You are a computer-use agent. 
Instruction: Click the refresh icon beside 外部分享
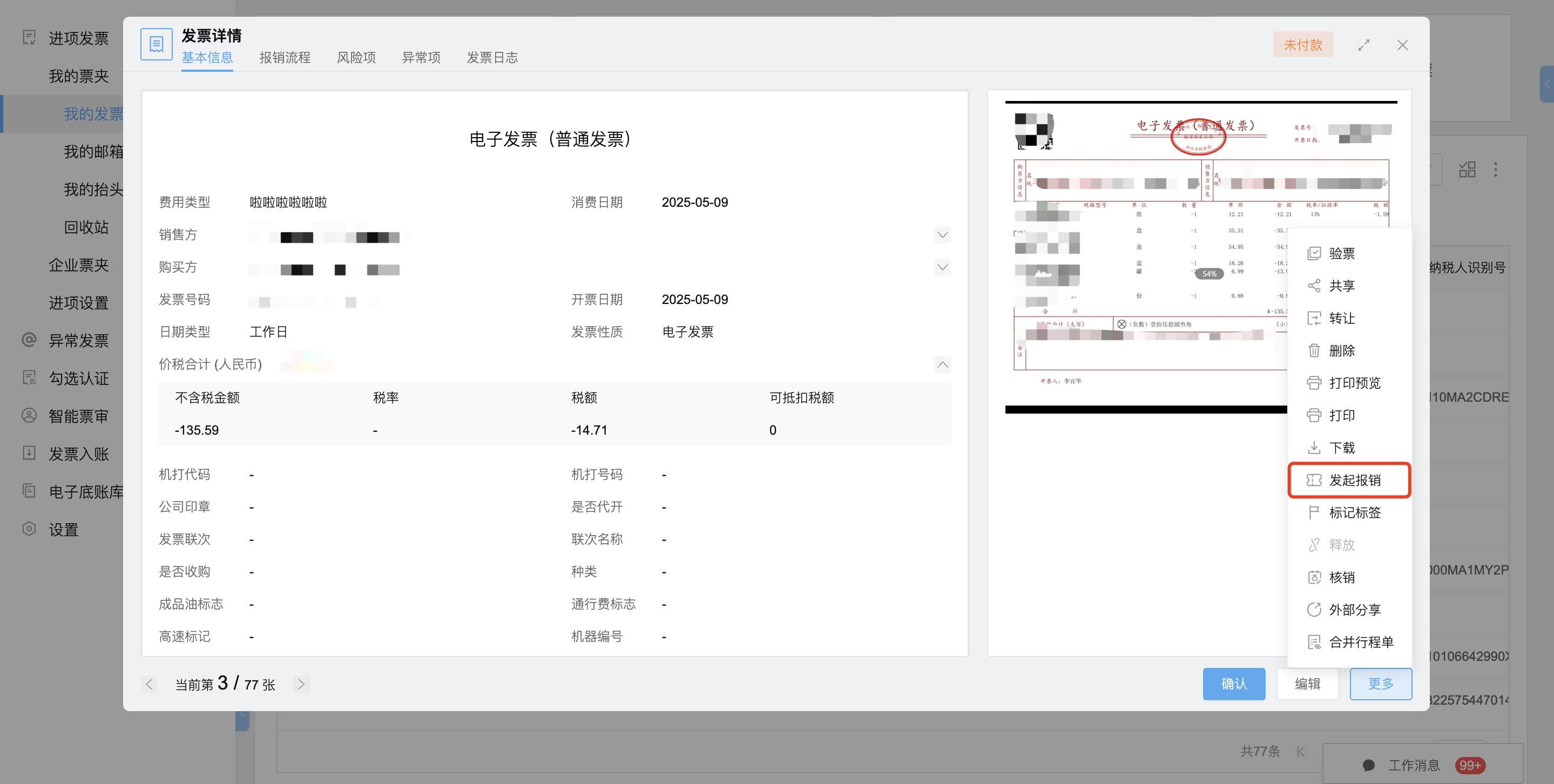[x=1314, y=610]
